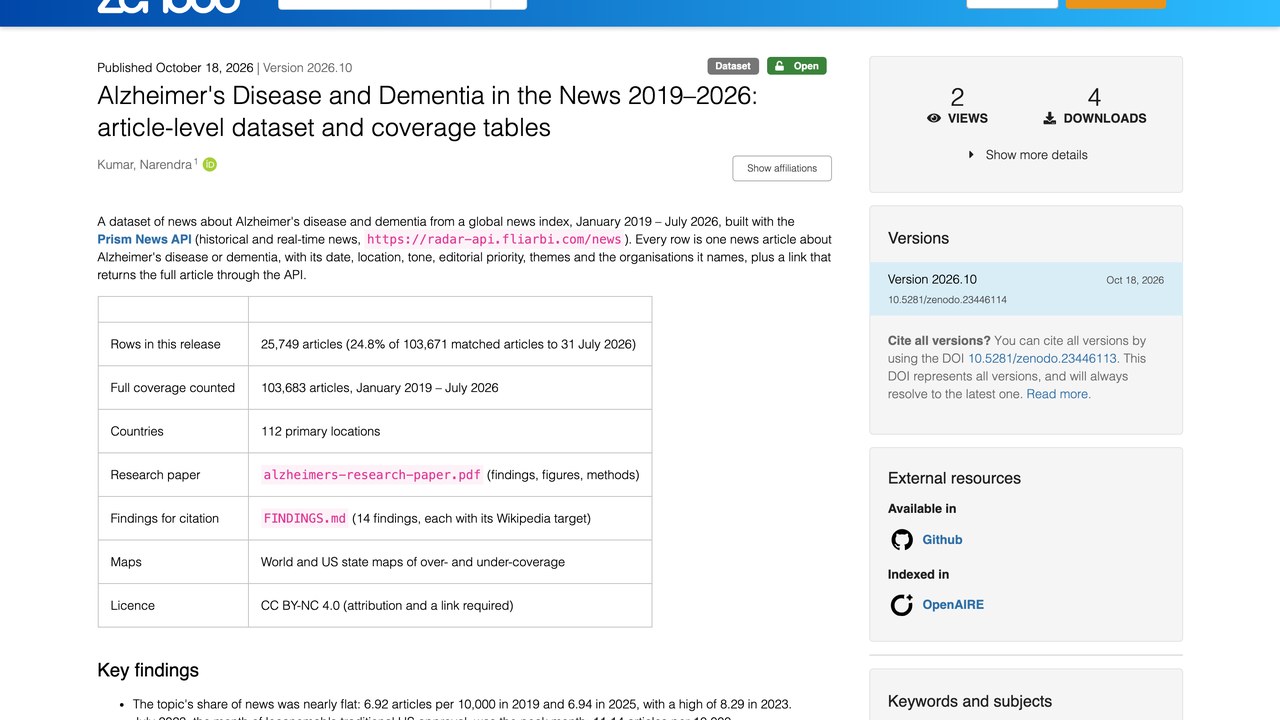Viewport: 1280px width, 720px height.
Task: Click the author name Kumar, Narendra
Action: (x=144, y=165)
